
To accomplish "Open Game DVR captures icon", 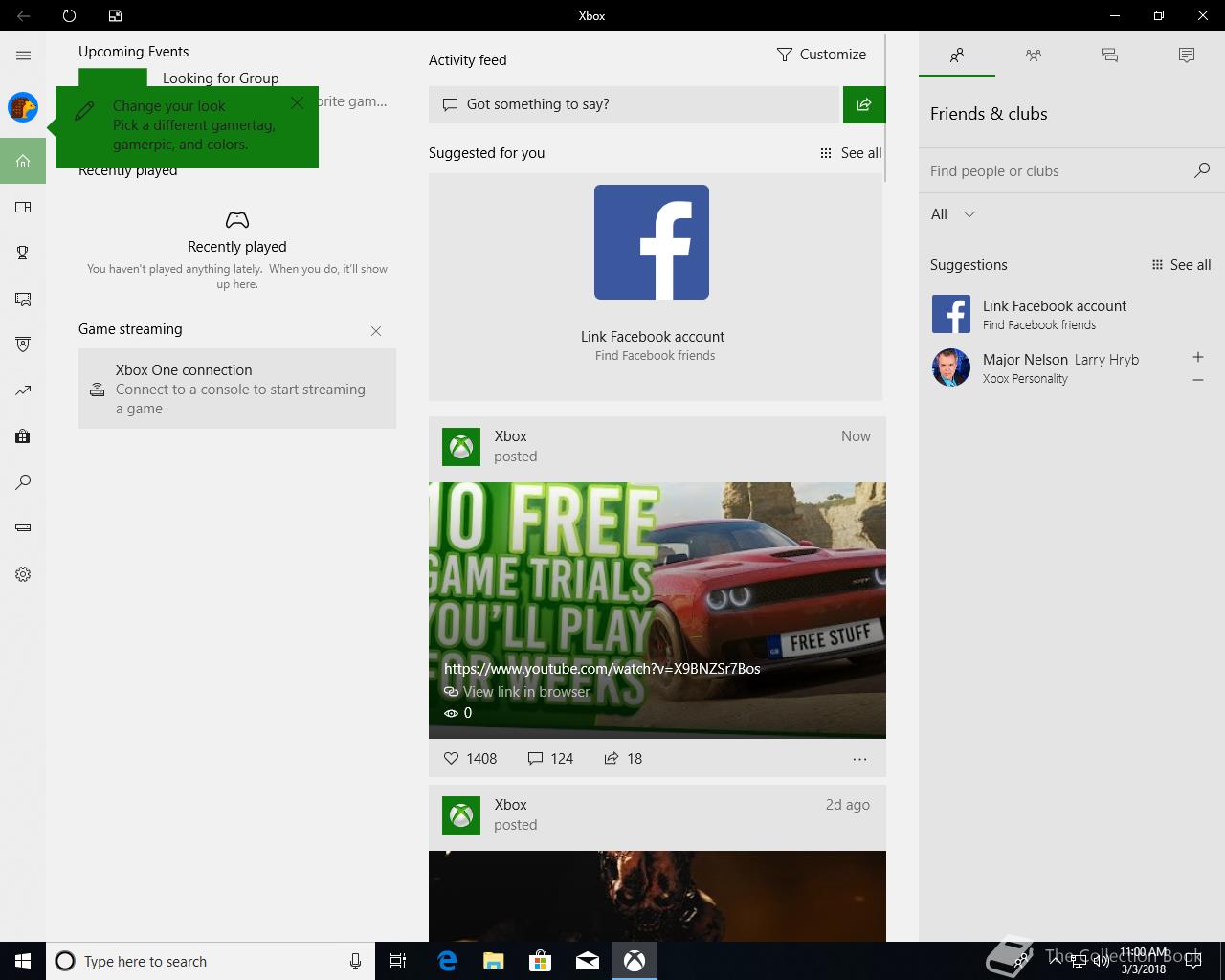I will coord(23,299).
